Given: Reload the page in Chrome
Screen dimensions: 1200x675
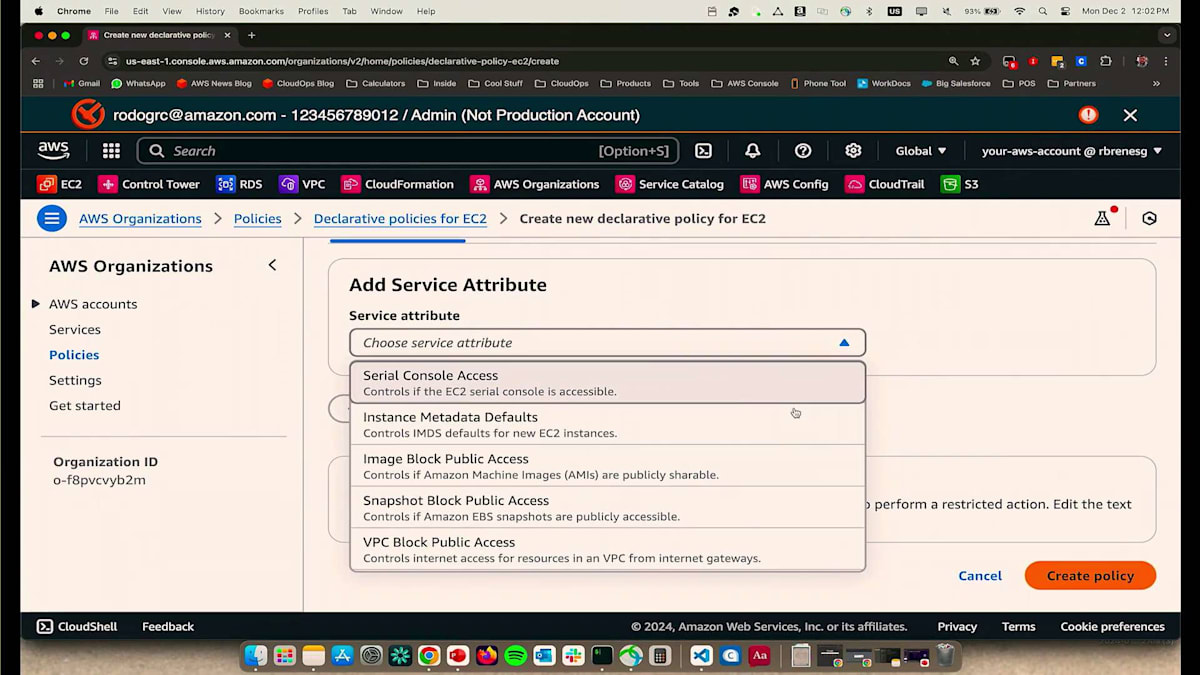Looking at the screenshot, I should click(84, 61).
